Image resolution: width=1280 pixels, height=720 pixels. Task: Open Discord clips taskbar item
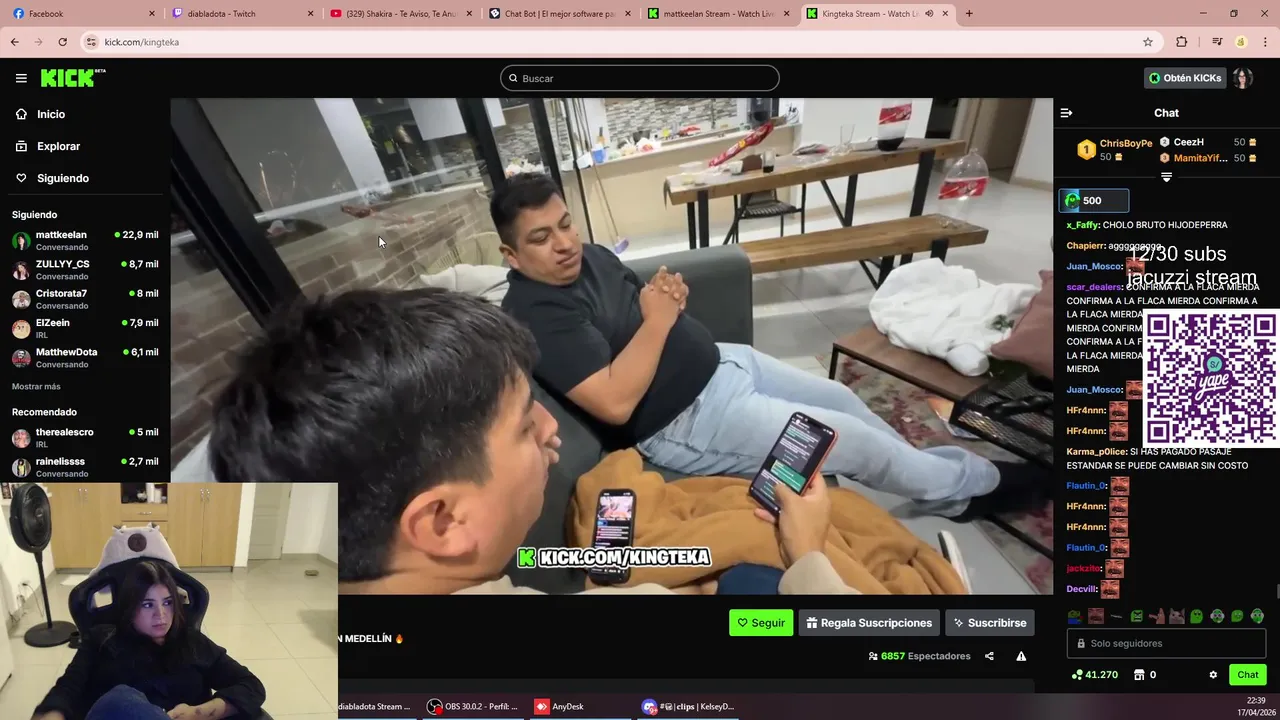pos(688,706)
